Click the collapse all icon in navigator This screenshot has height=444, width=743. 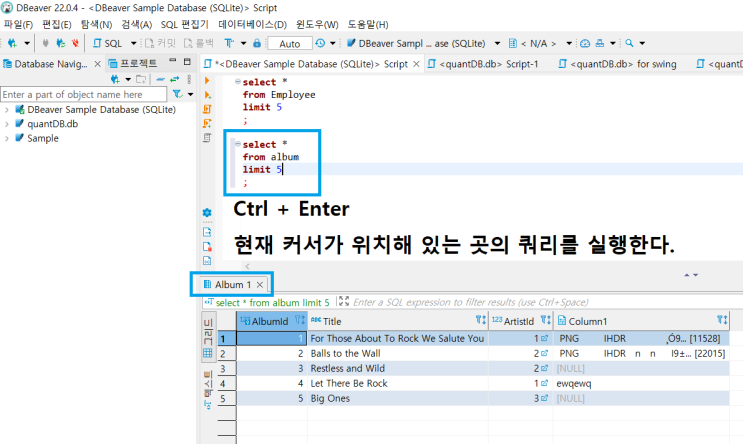pyautogui.click(x=161, y=79)
